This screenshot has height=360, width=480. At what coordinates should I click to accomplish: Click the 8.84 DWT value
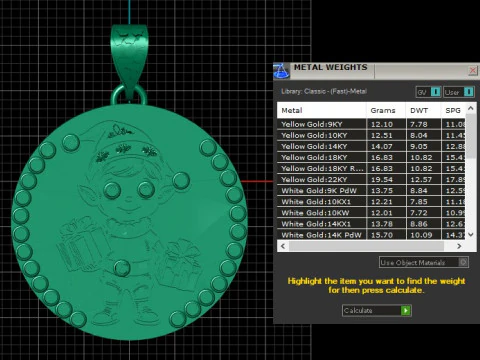(419, 191)
